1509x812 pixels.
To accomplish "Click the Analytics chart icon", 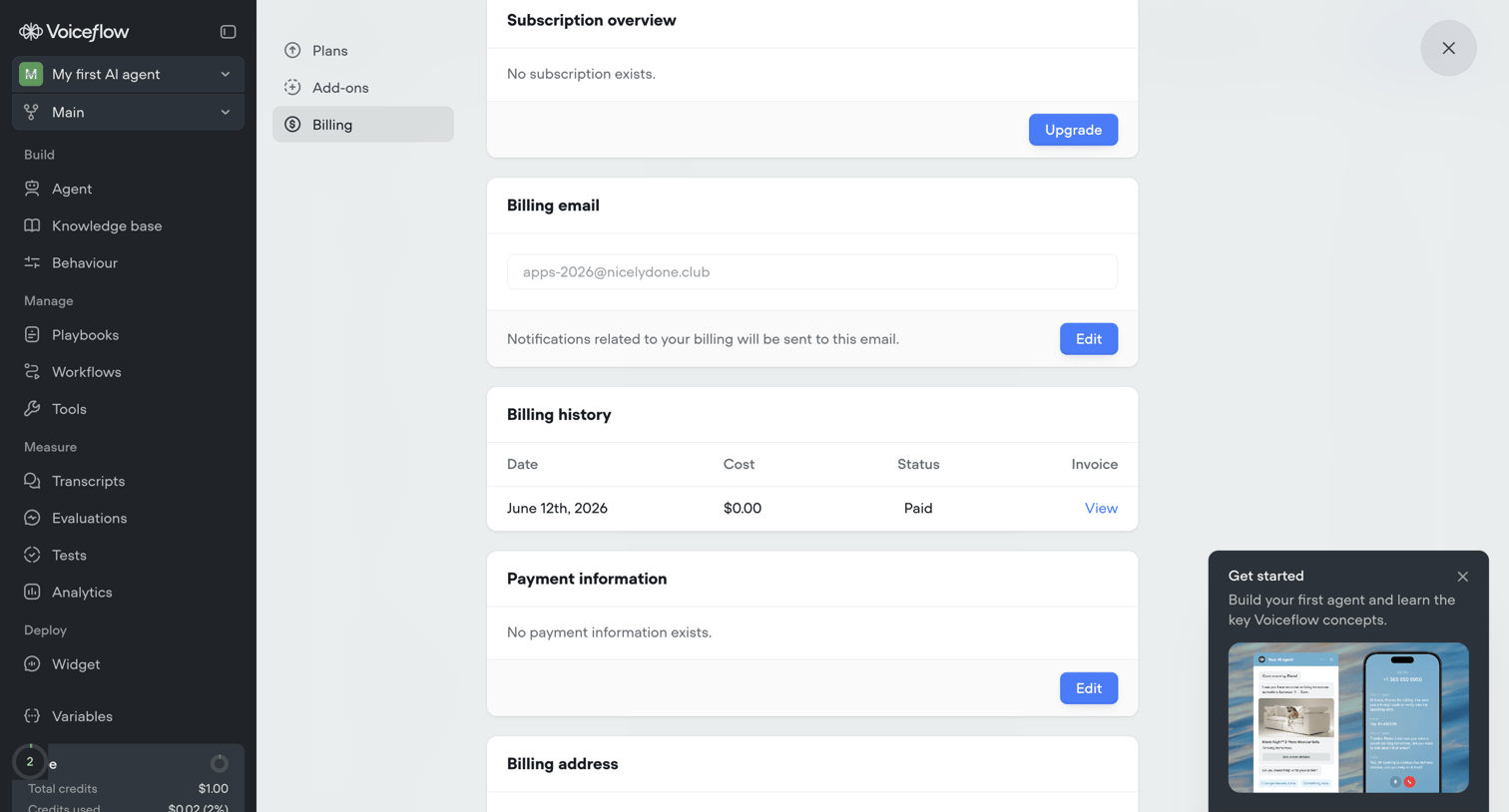I will 32,592.
